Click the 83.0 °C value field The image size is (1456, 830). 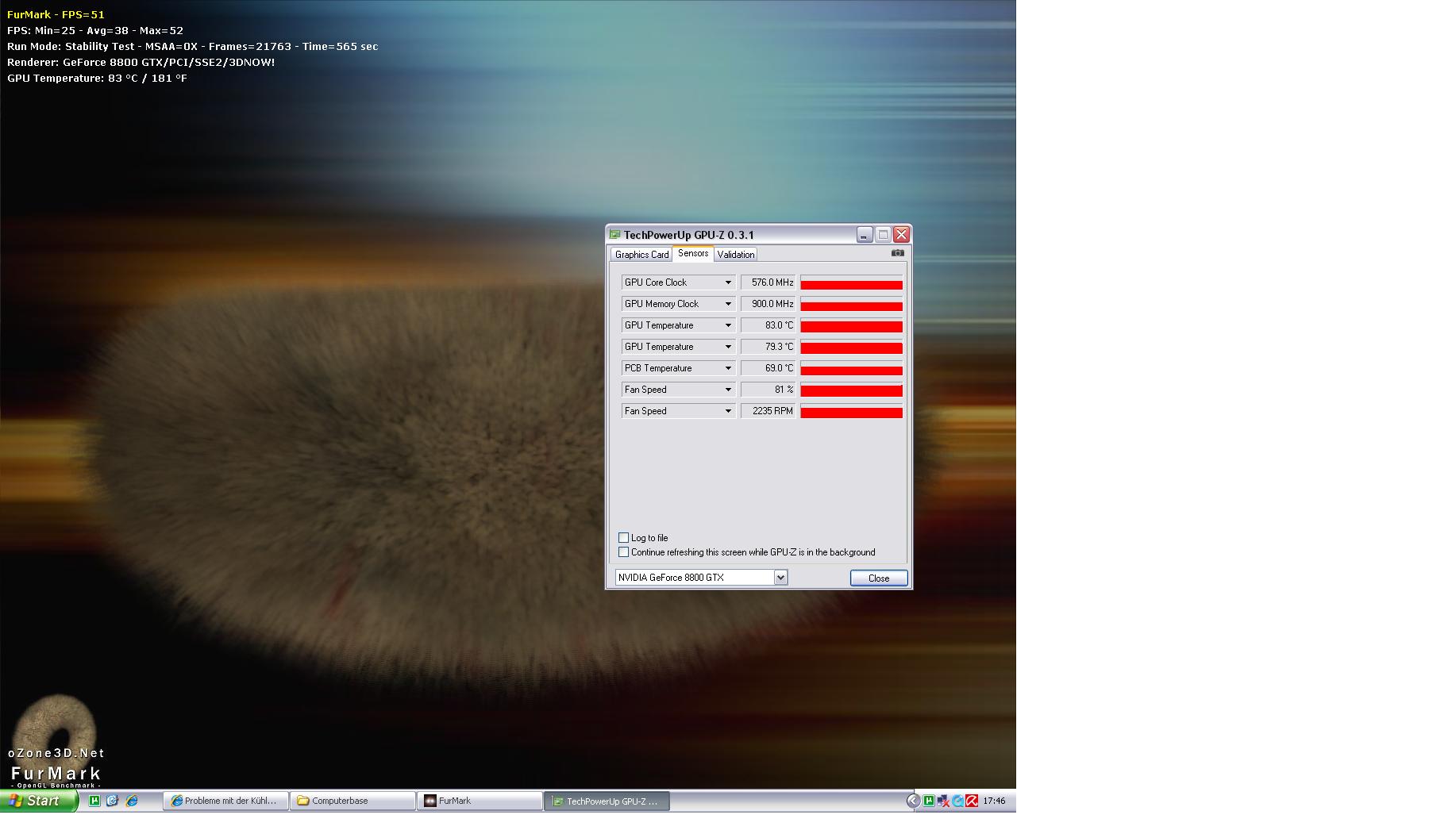pyautogui.click(x=768, y=325)
